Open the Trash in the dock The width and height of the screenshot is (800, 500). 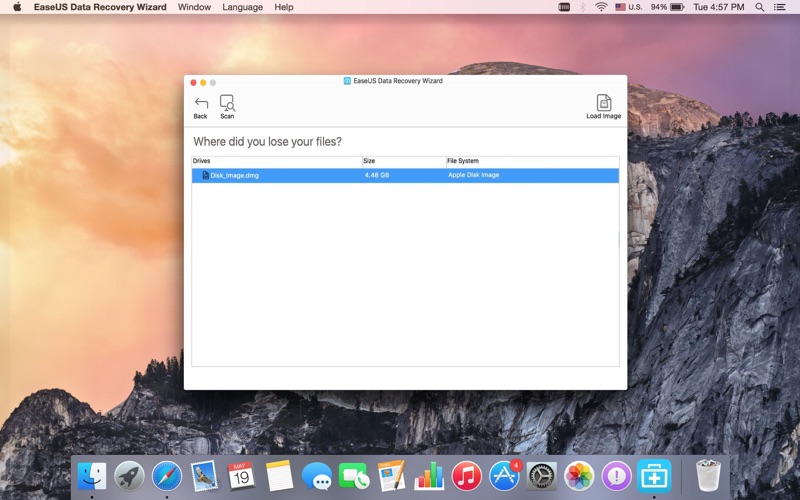click(708, 475)
